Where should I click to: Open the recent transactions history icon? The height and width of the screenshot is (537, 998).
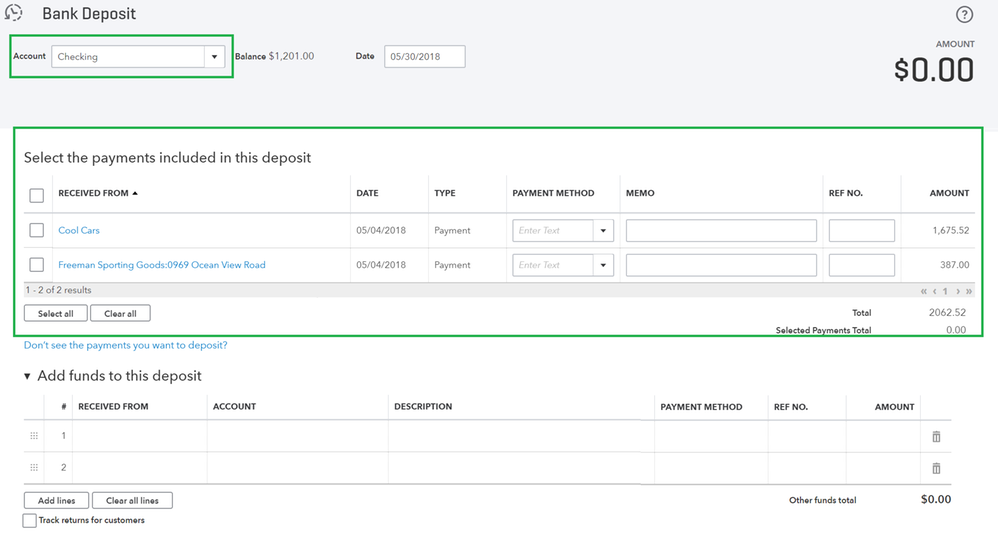coord(14,13)
